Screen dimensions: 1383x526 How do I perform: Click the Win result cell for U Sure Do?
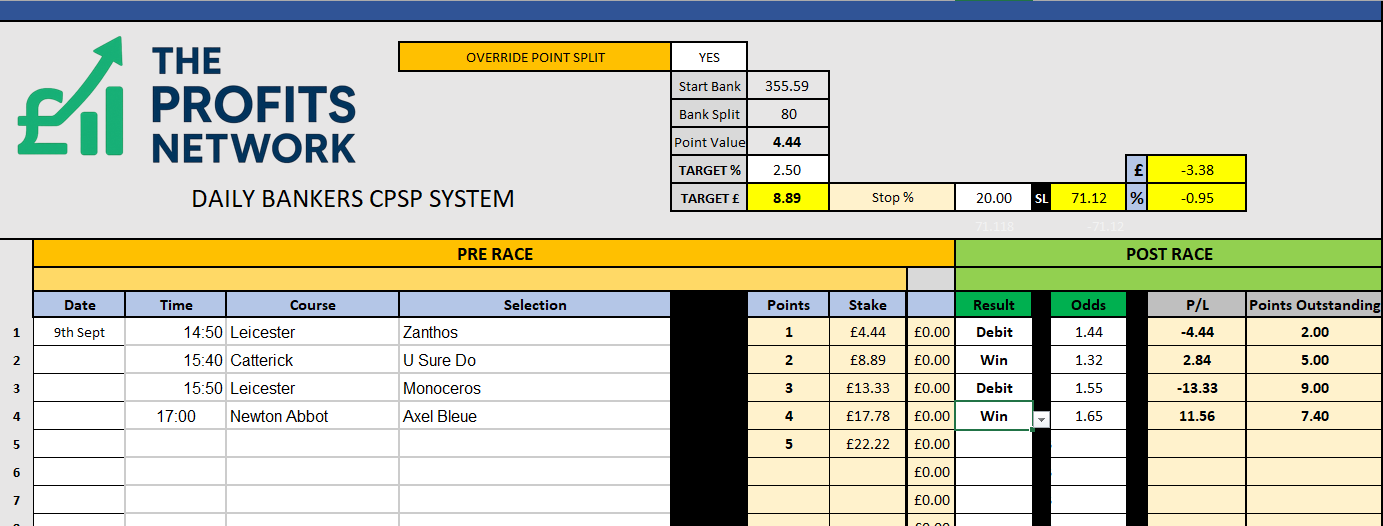[994, 360]
